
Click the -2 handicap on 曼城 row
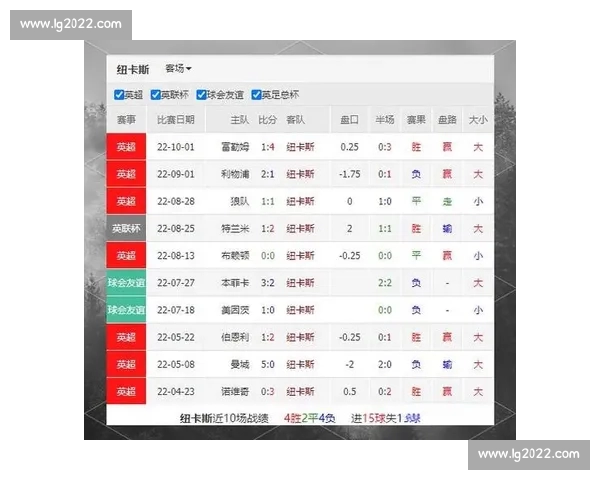[349, 364]
